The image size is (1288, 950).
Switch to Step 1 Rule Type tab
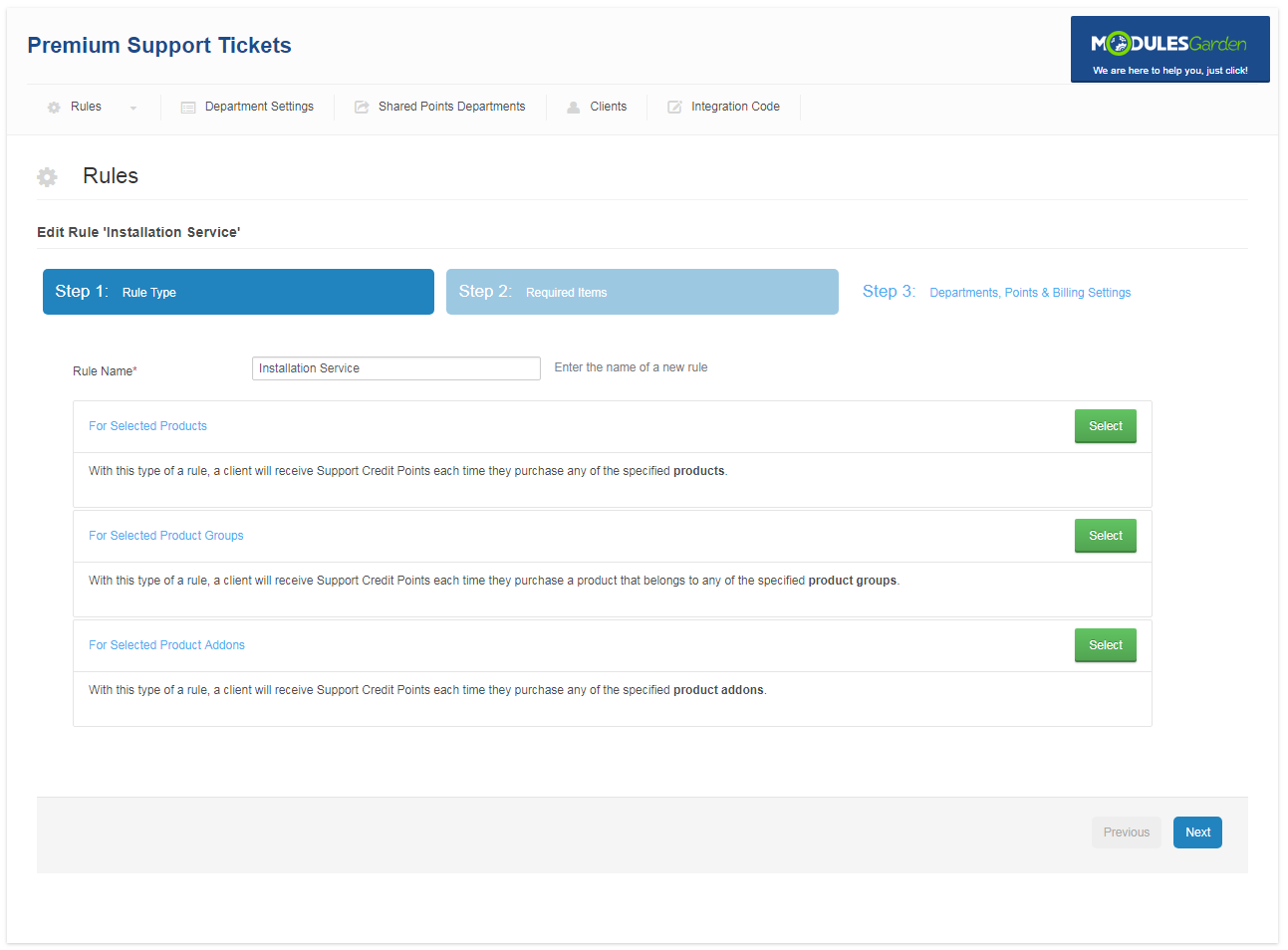tap(238, 292)
